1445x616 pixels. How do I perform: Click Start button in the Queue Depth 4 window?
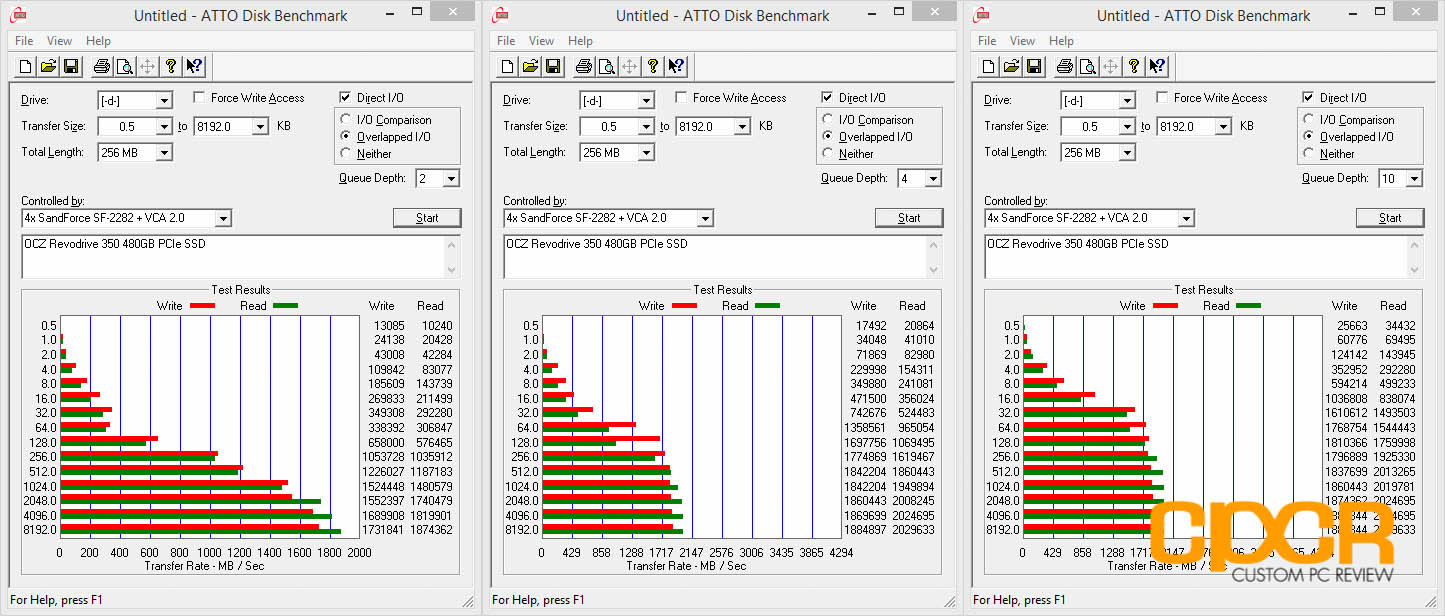point(909,218)
